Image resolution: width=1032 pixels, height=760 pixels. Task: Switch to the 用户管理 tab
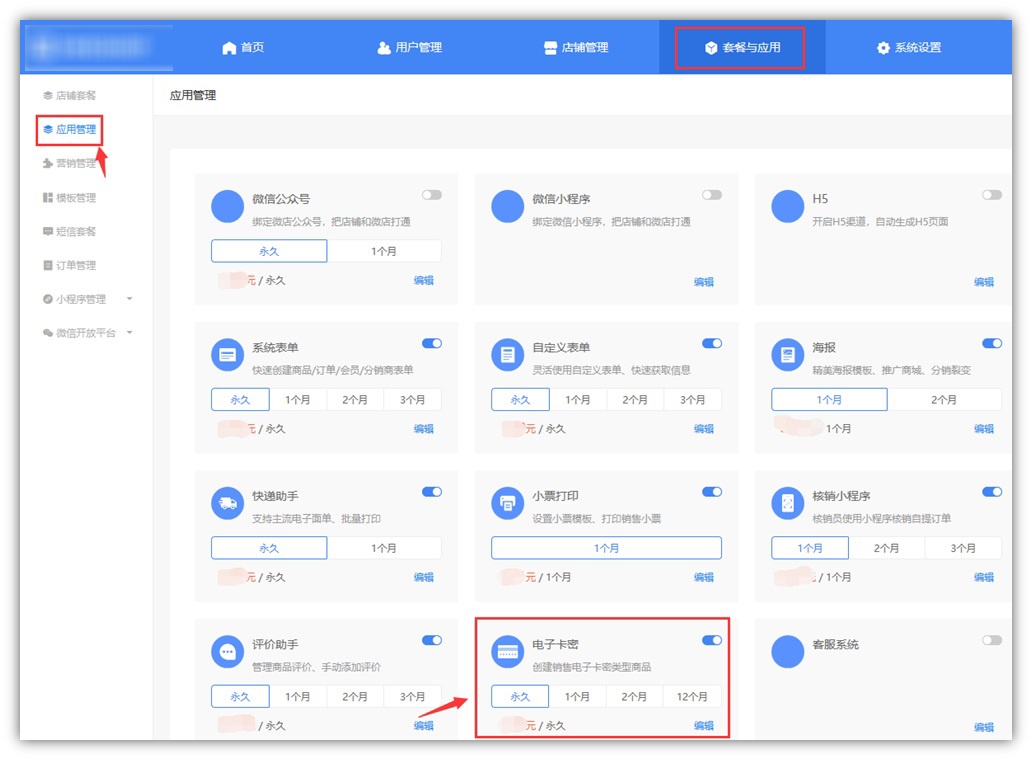(x=410, y=48)
